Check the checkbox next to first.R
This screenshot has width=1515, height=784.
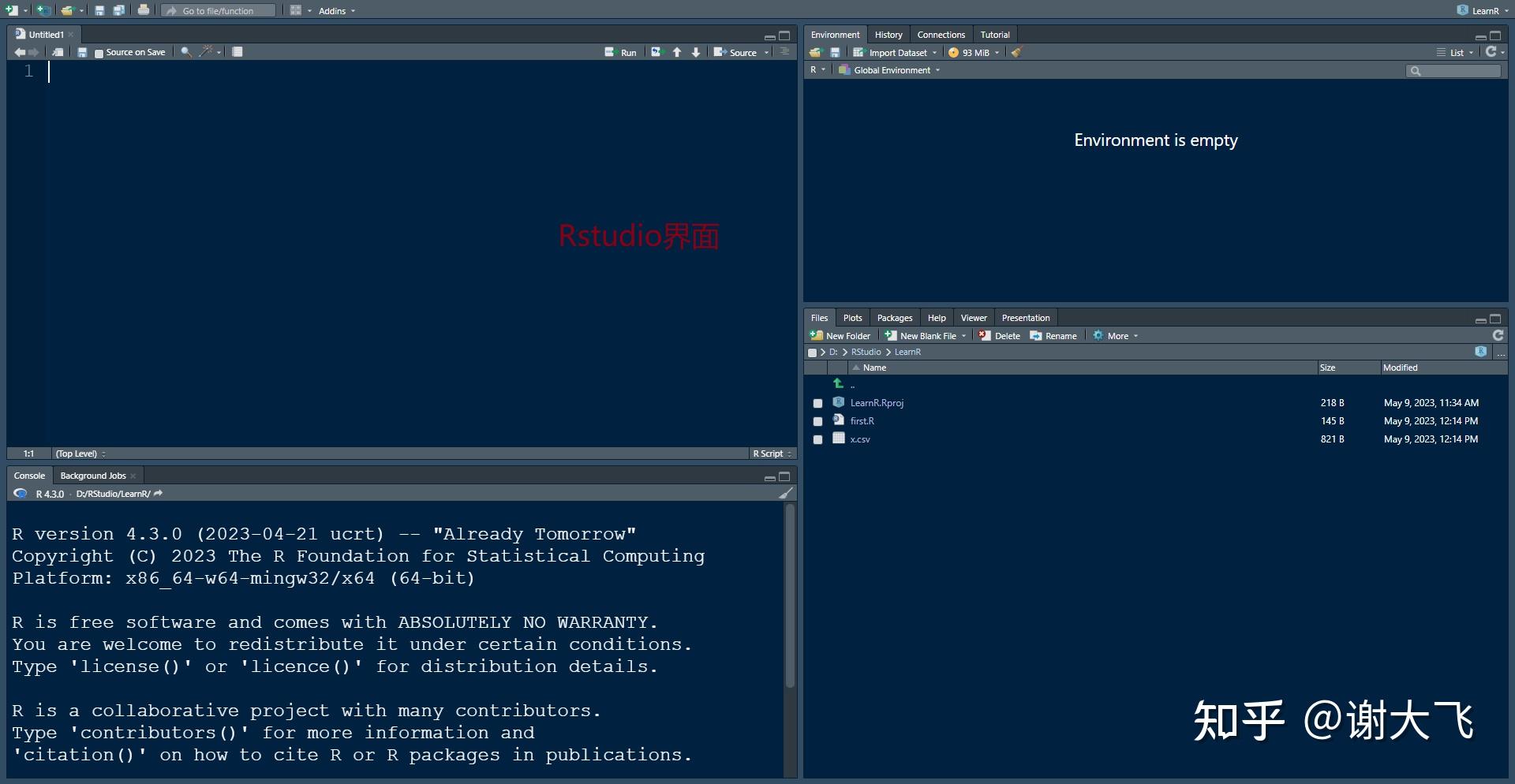pos(817,421)
